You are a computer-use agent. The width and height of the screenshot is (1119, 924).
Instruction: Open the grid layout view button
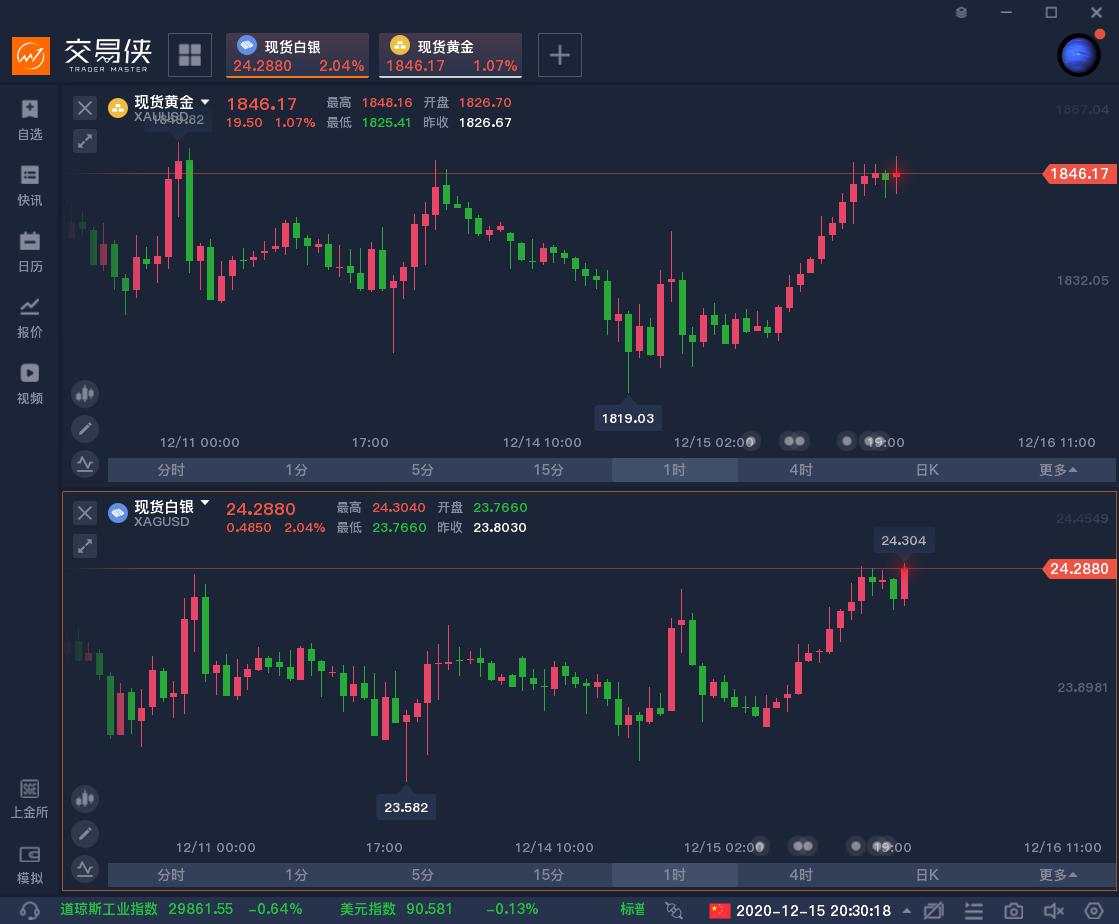point(190,55)
